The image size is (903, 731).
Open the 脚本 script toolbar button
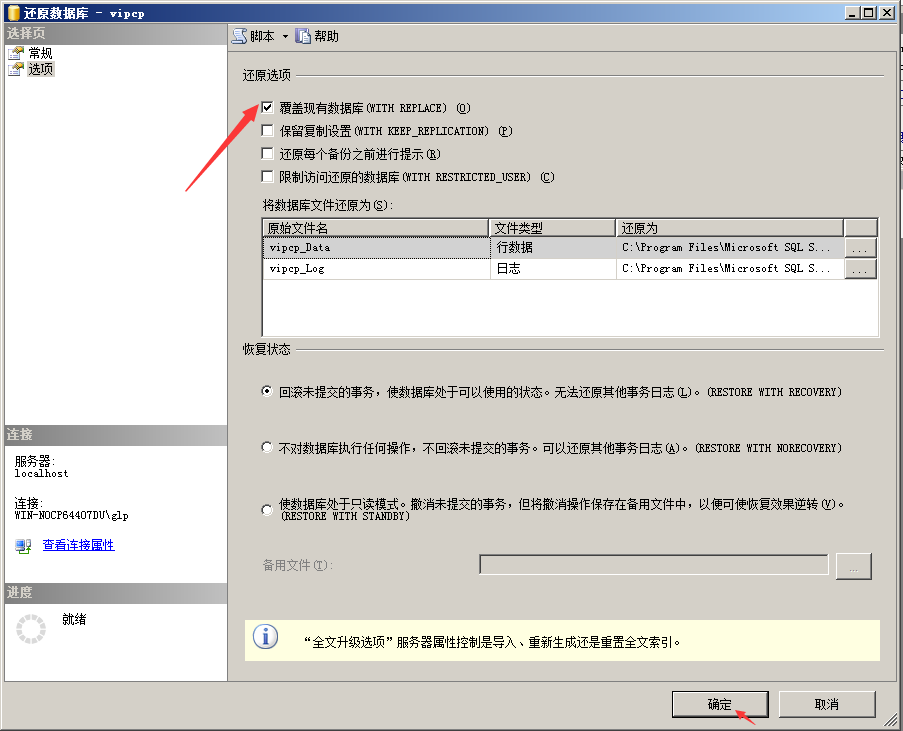click(x=253, y=36)
